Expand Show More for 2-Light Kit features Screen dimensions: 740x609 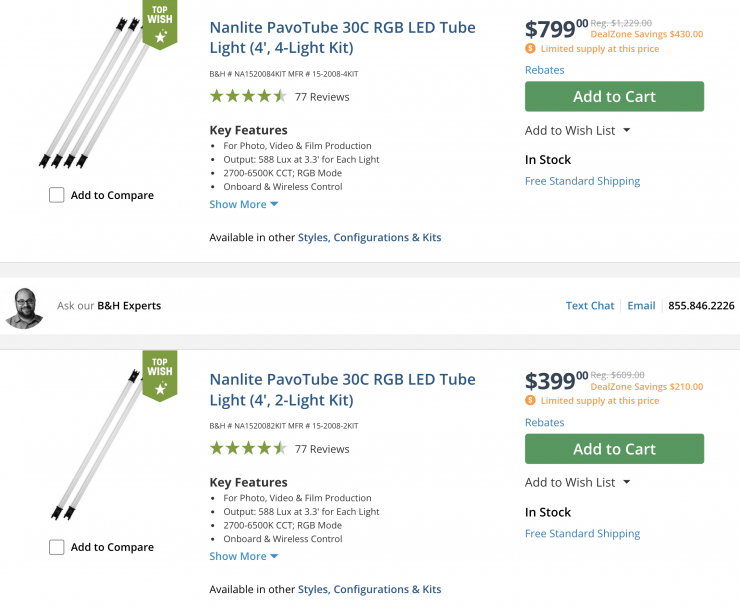click(x=243, y=556)
